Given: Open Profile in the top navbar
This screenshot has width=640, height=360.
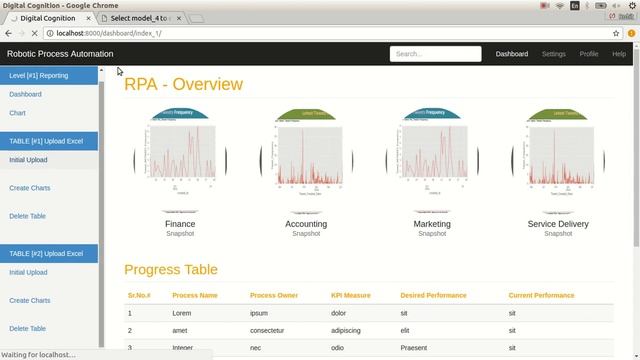Looking at the screenshot, I should coord(589,54).
